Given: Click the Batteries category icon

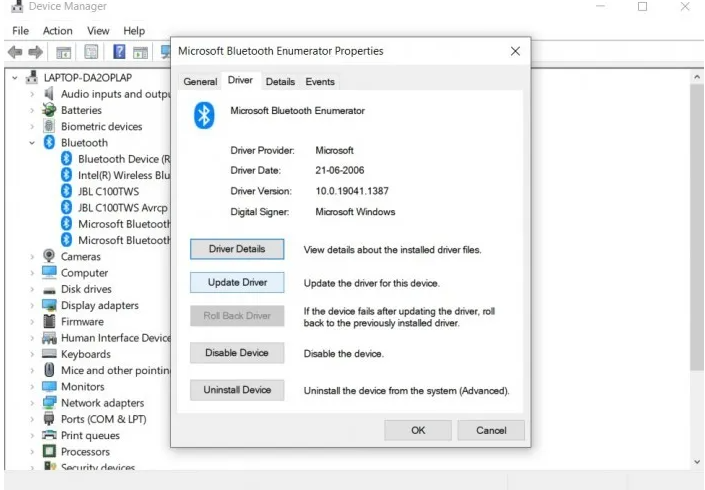Looking at the screenshot, I should click(x=49, y=110).
